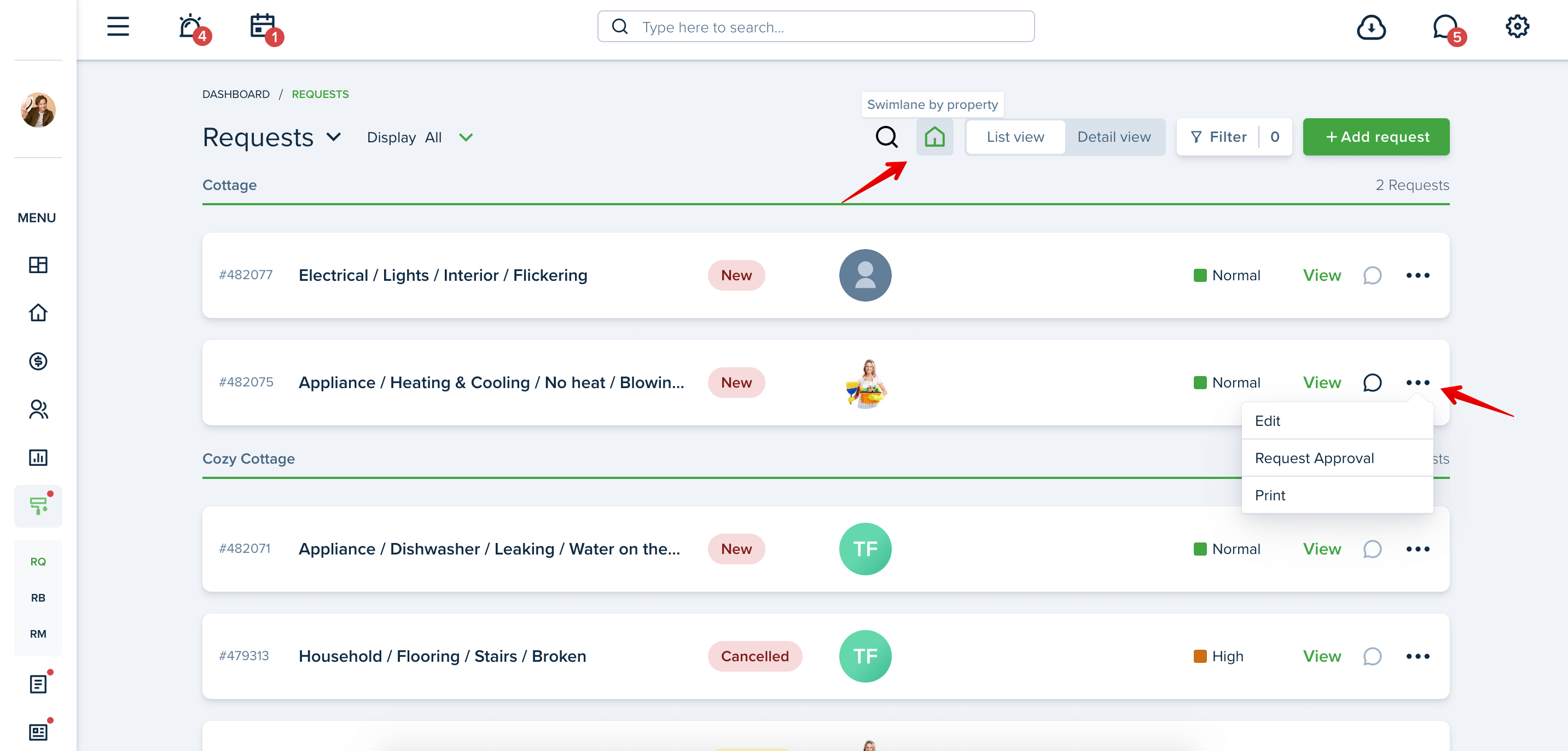This screenshot has width=1568, height=751.
Task: Click the grey default avatar on request #482077
Action: [865, 275]
